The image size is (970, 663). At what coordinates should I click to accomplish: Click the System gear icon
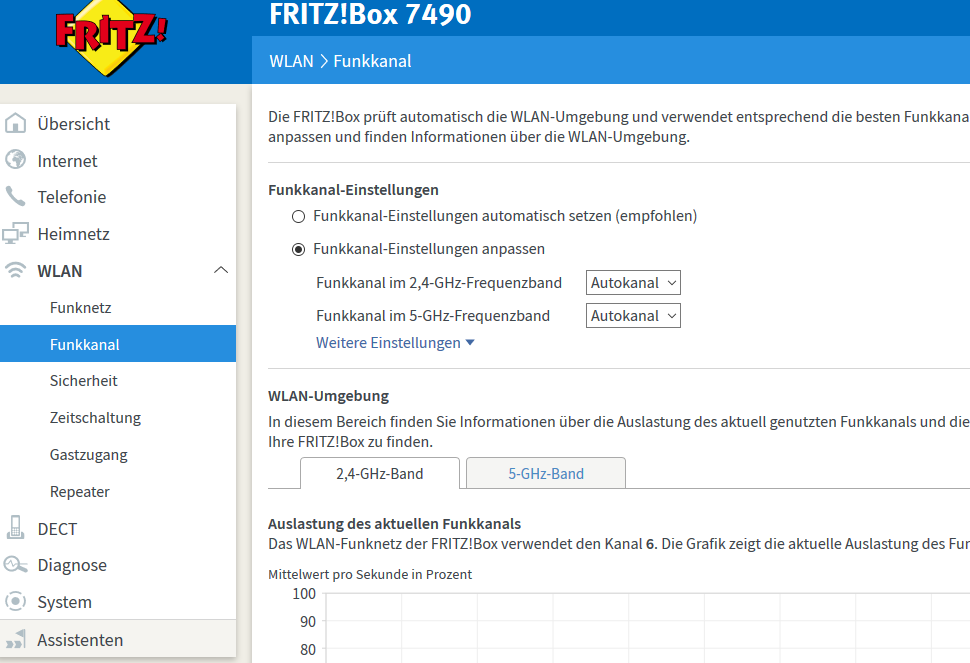click(x=15, y=601)
